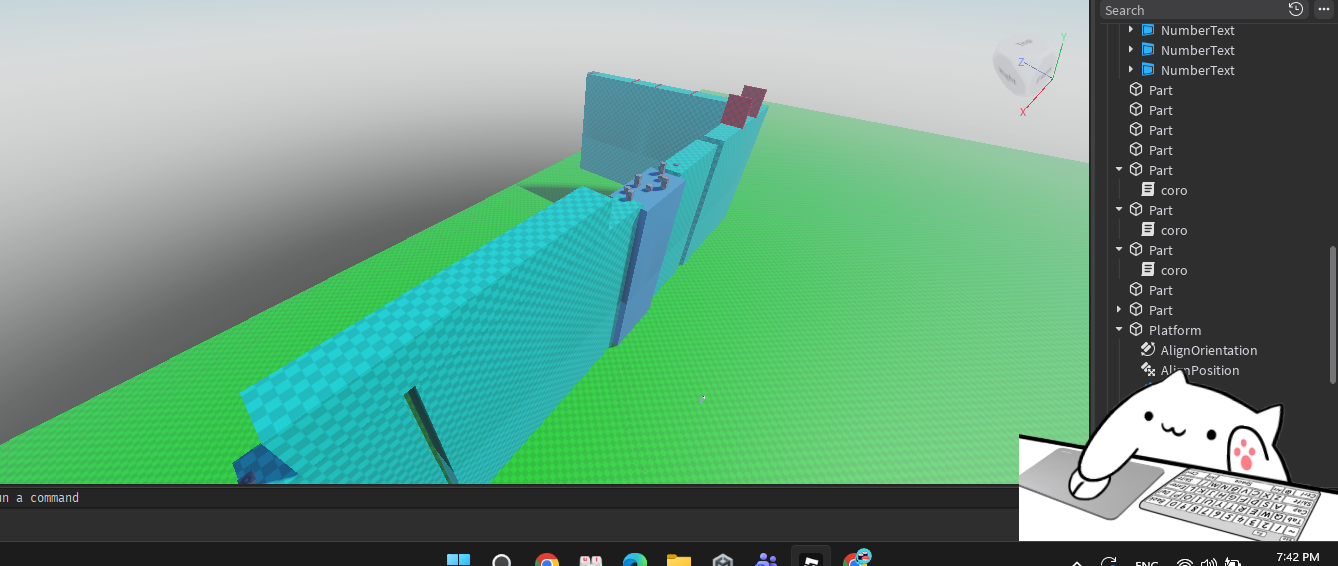This screenshot has width=1338, height=566.
Task: Click the Explorer Search input field
Action: click(x=1190, y=10)
